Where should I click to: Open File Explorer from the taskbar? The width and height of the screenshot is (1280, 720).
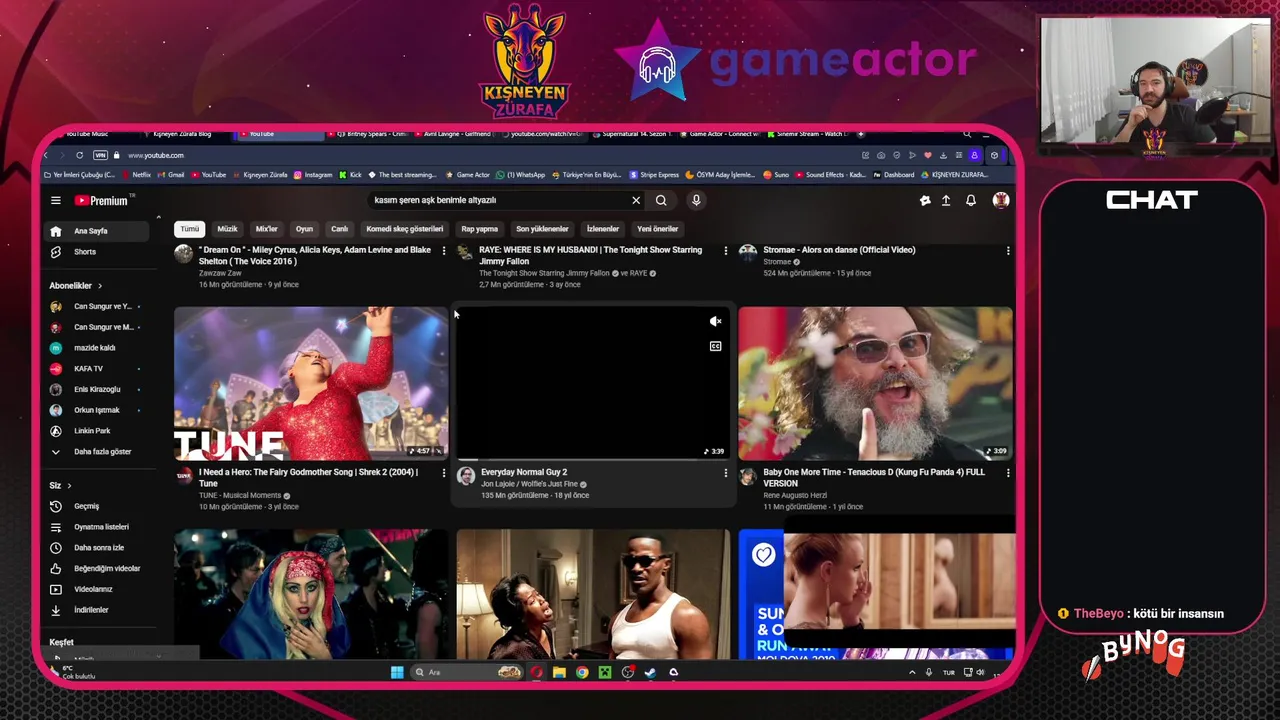click(x=559, y=672)
